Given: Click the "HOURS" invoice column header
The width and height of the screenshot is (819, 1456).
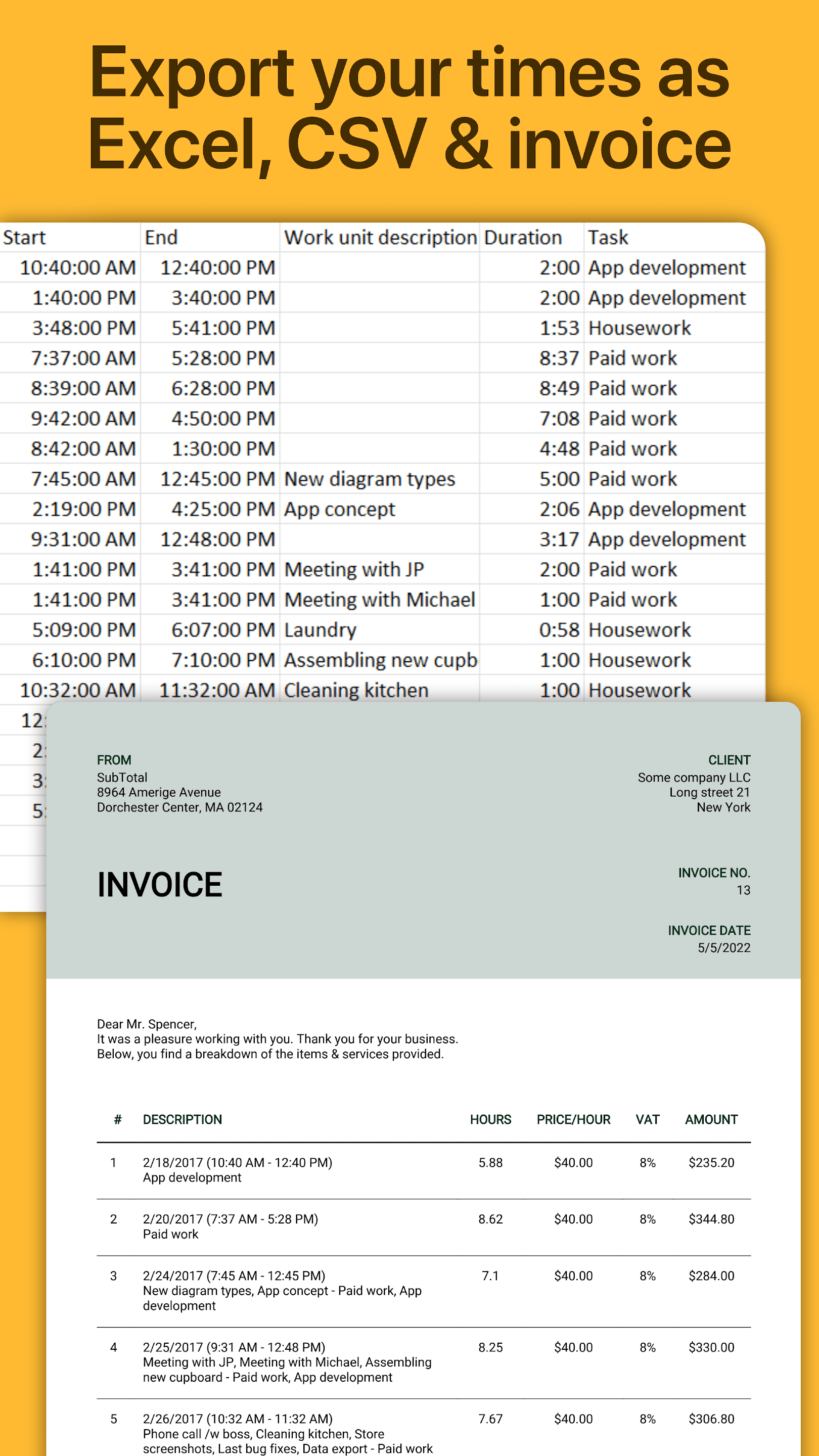Looking at the screenshot, I should pos(490,1120).
